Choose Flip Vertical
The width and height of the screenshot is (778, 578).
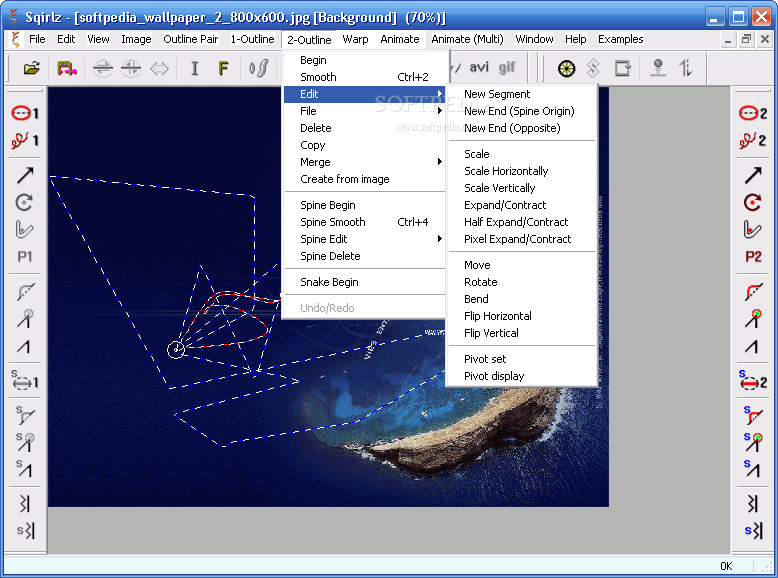point(521,333)
